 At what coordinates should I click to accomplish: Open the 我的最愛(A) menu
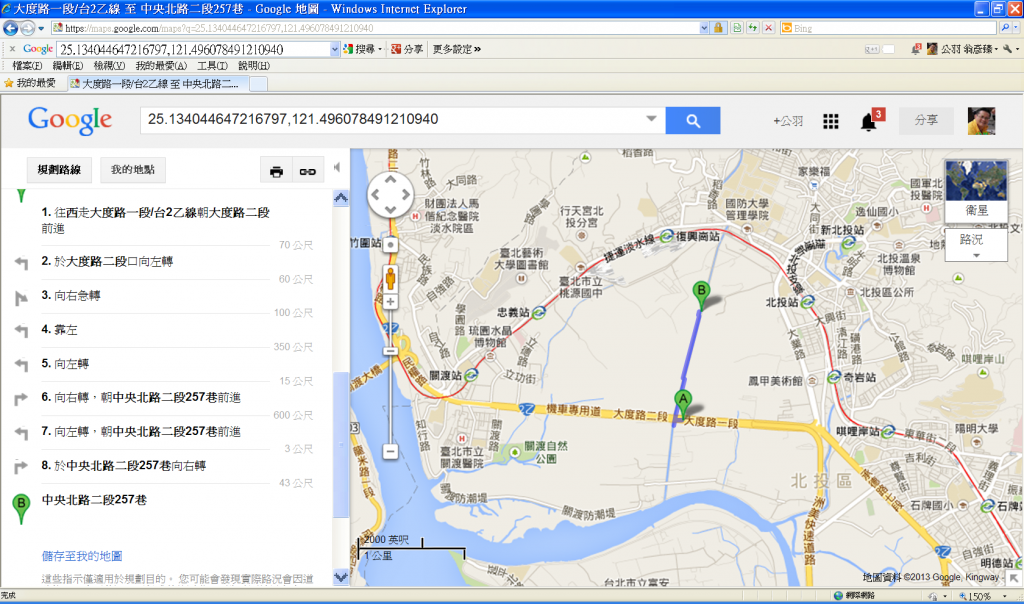pyautogui.click(x=161, y=66)
